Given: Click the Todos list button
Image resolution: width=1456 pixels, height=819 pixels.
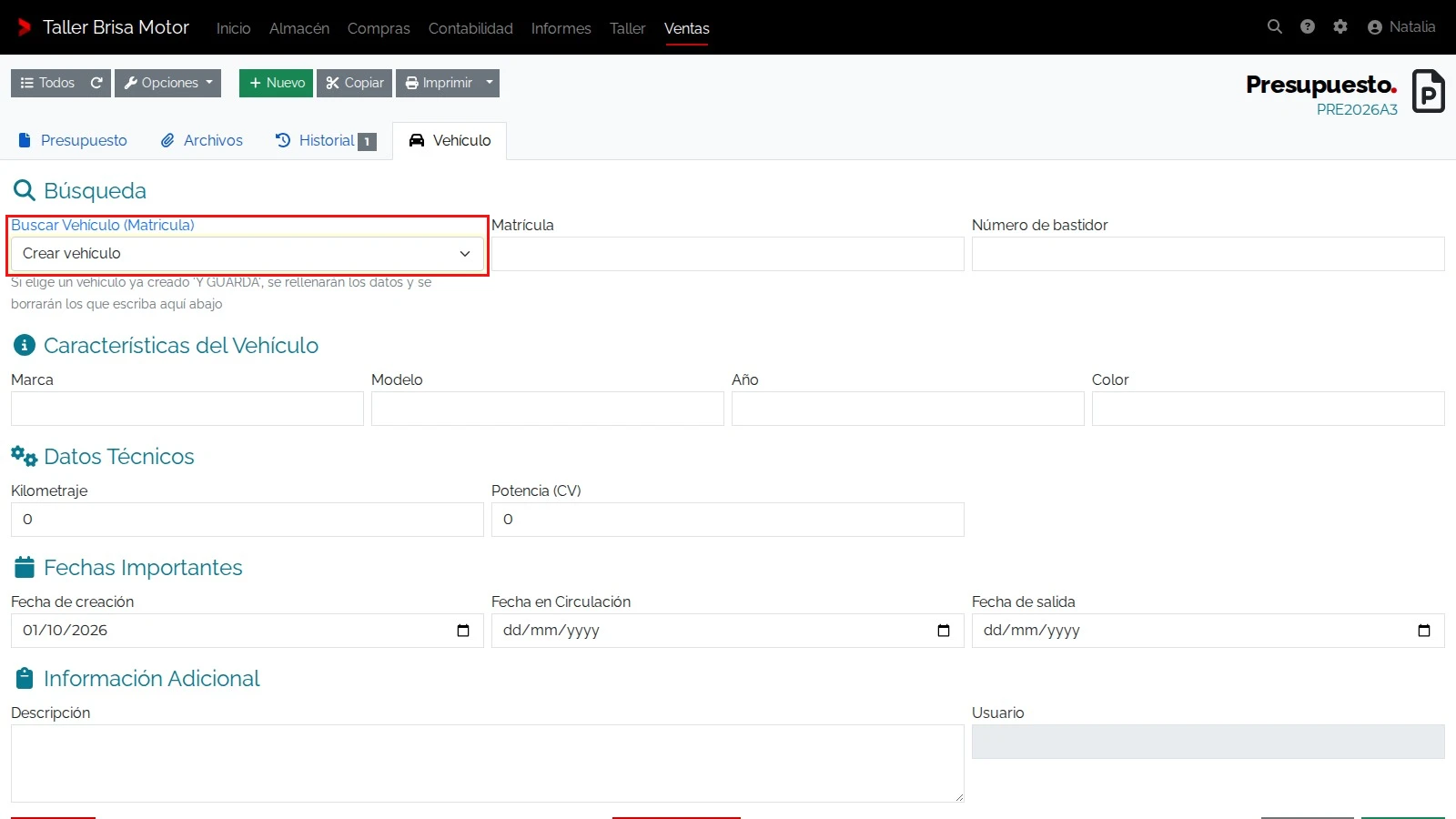Looking at the screenshot, I should [47, 83].
